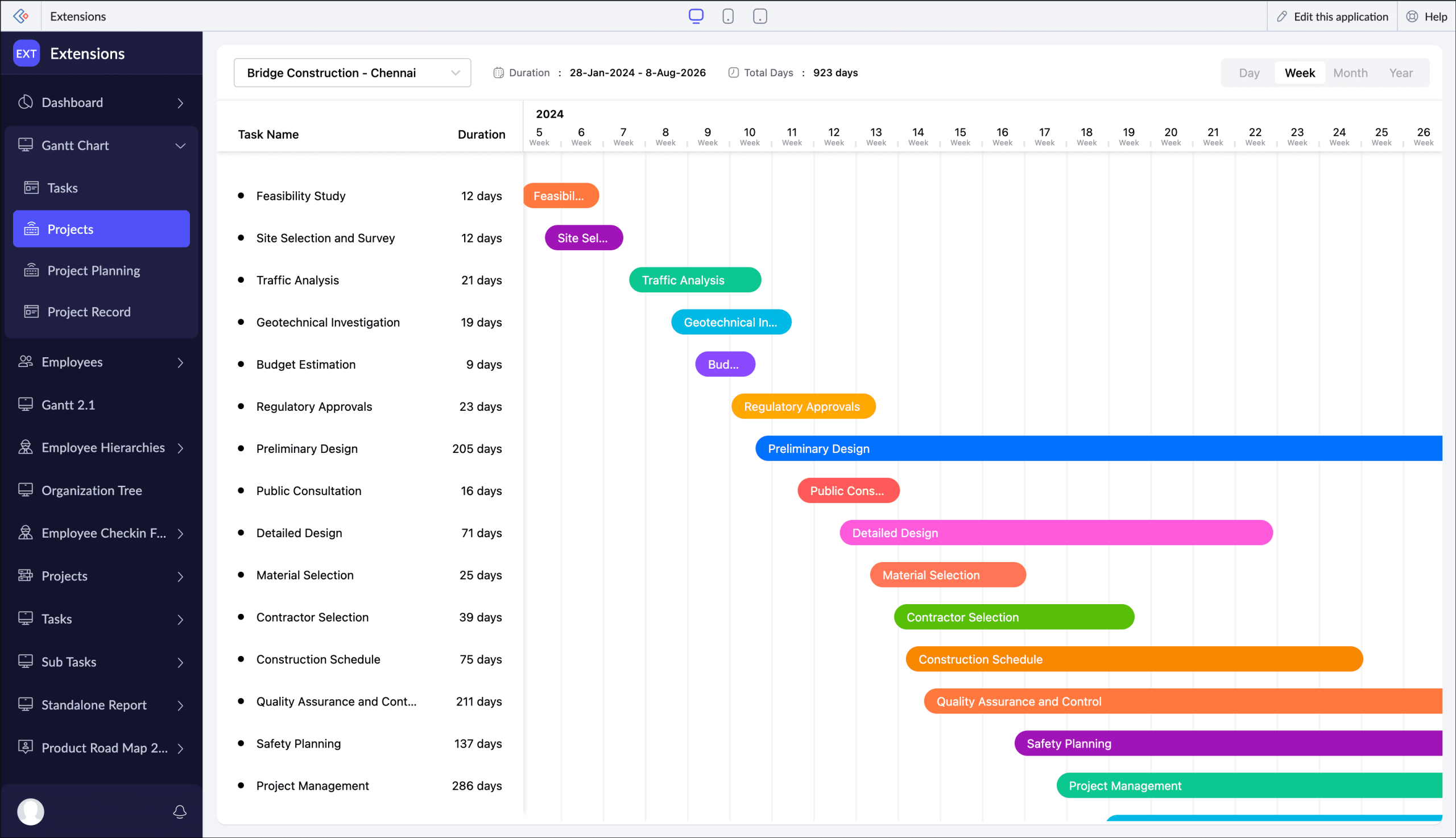Select the Gantt 2.1 sidebar icon
The height and width of the screenshot is (838, 1456).
pyautogui.click(x=68, y=404)
